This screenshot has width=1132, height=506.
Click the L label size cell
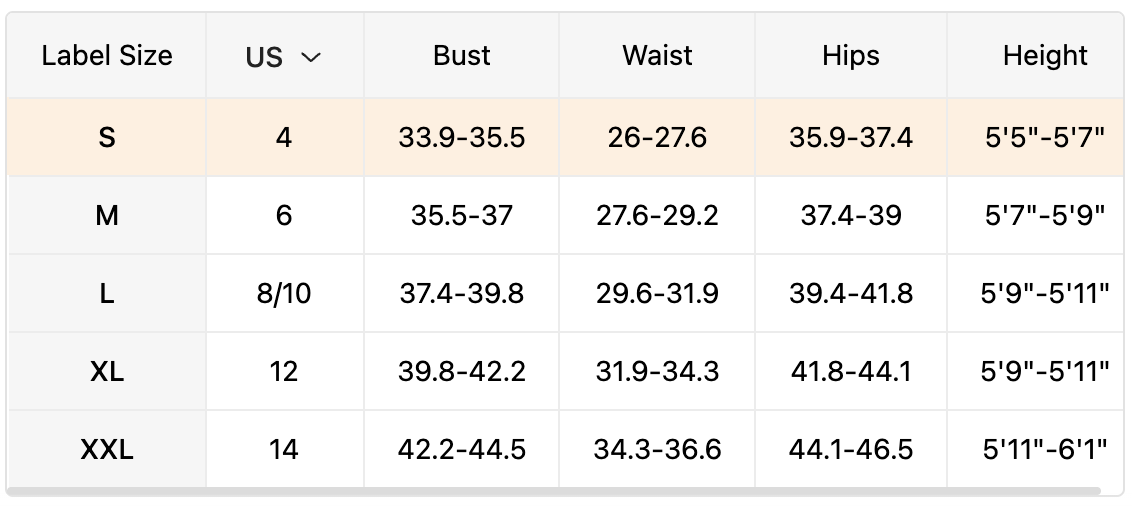point(107,293)
